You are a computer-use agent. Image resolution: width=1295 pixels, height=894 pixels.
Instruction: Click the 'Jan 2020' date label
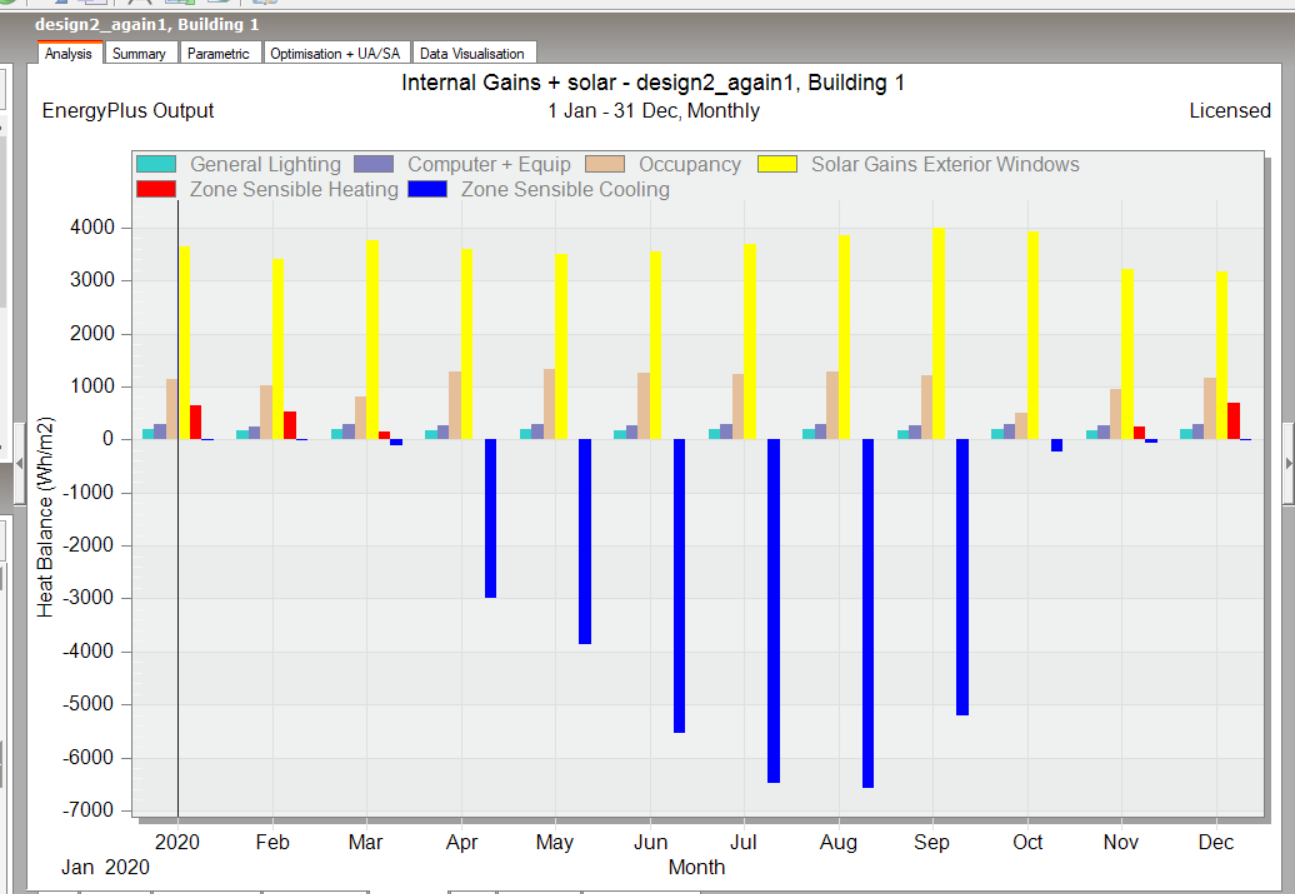(106, 867)
